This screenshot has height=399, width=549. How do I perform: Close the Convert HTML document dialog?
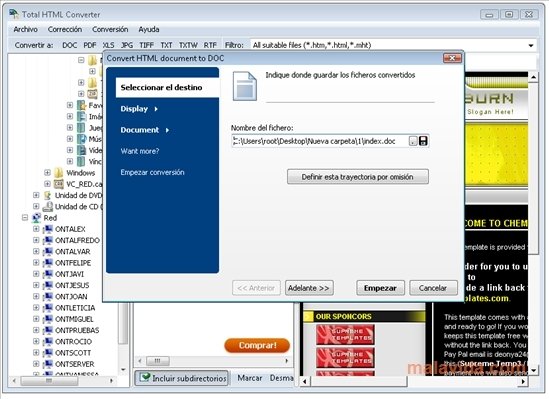452,58
